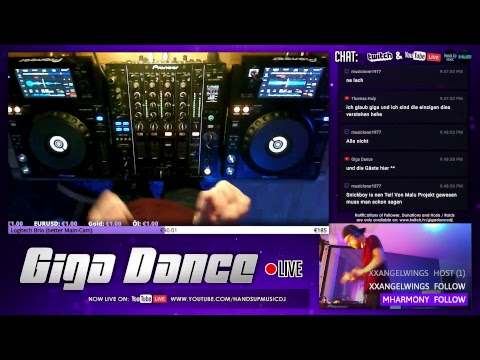Screen dimensions: 480x360
Task: Click the 'XXANGELWINGS HOST (1)' entry
Action: 417,273
